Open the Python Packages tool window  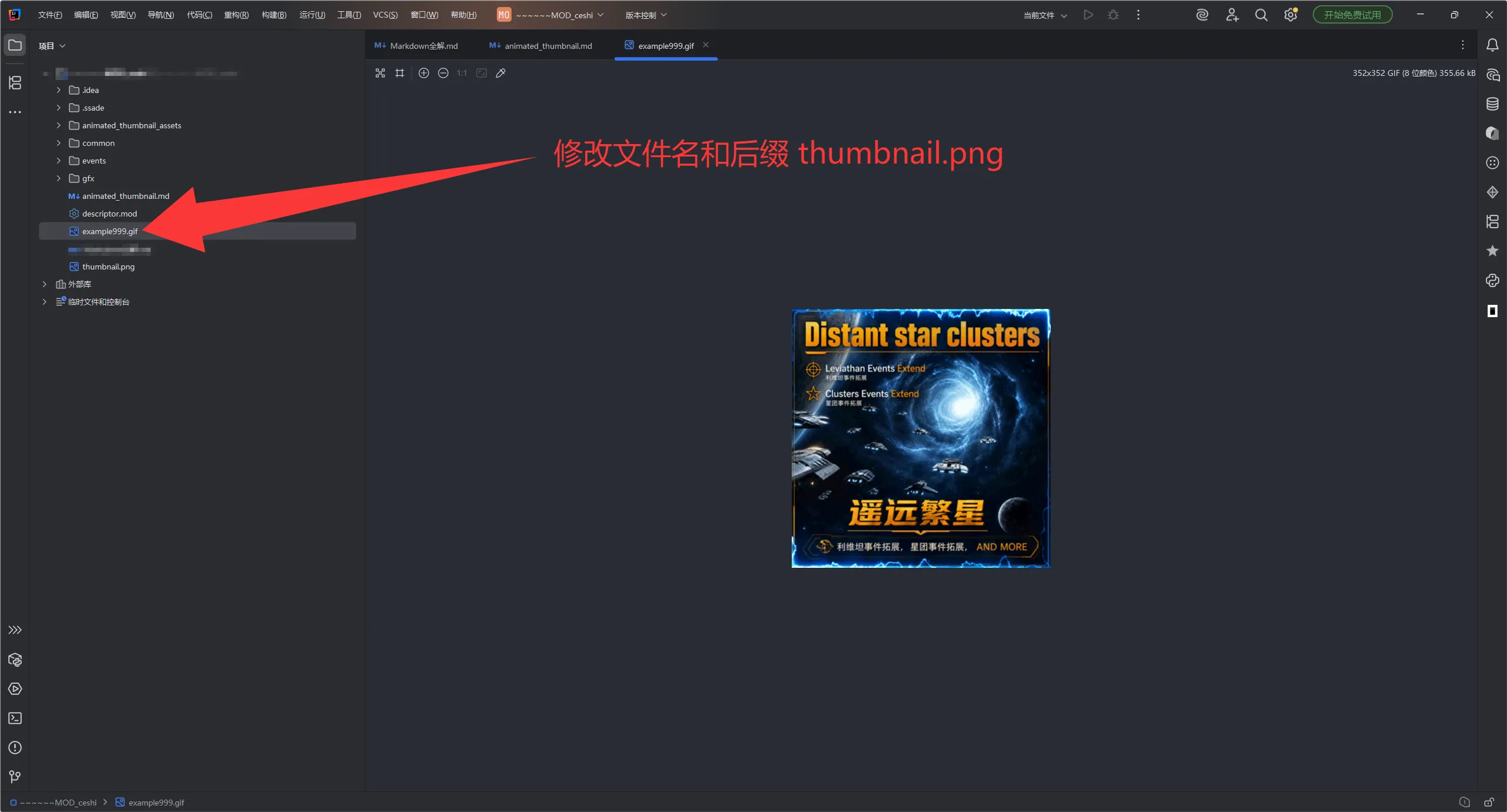point(15,660)
